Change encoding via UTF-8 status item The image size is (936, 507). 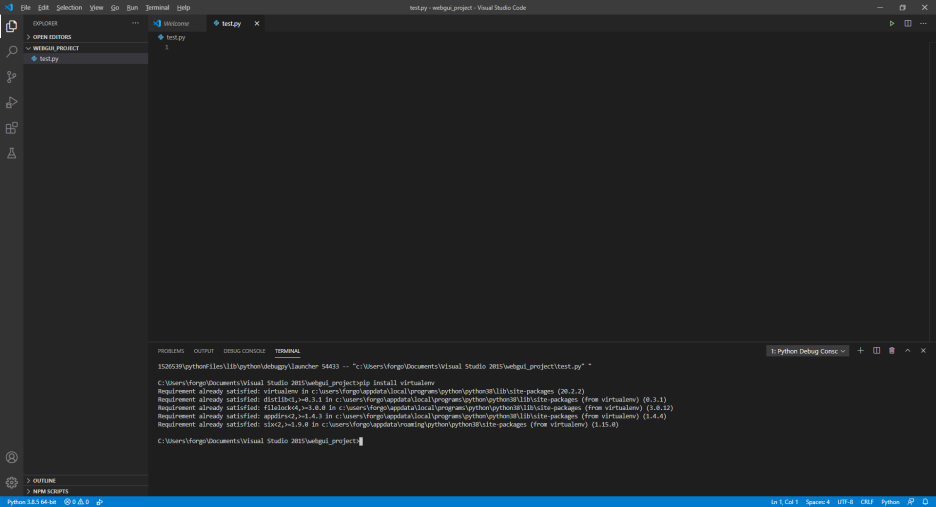pos(845,502)
